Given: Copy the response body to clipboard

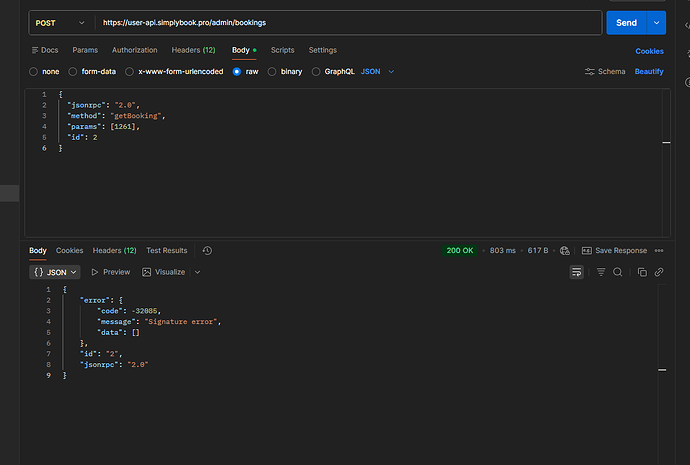Looking at the screenshot, I should [642, 272].
